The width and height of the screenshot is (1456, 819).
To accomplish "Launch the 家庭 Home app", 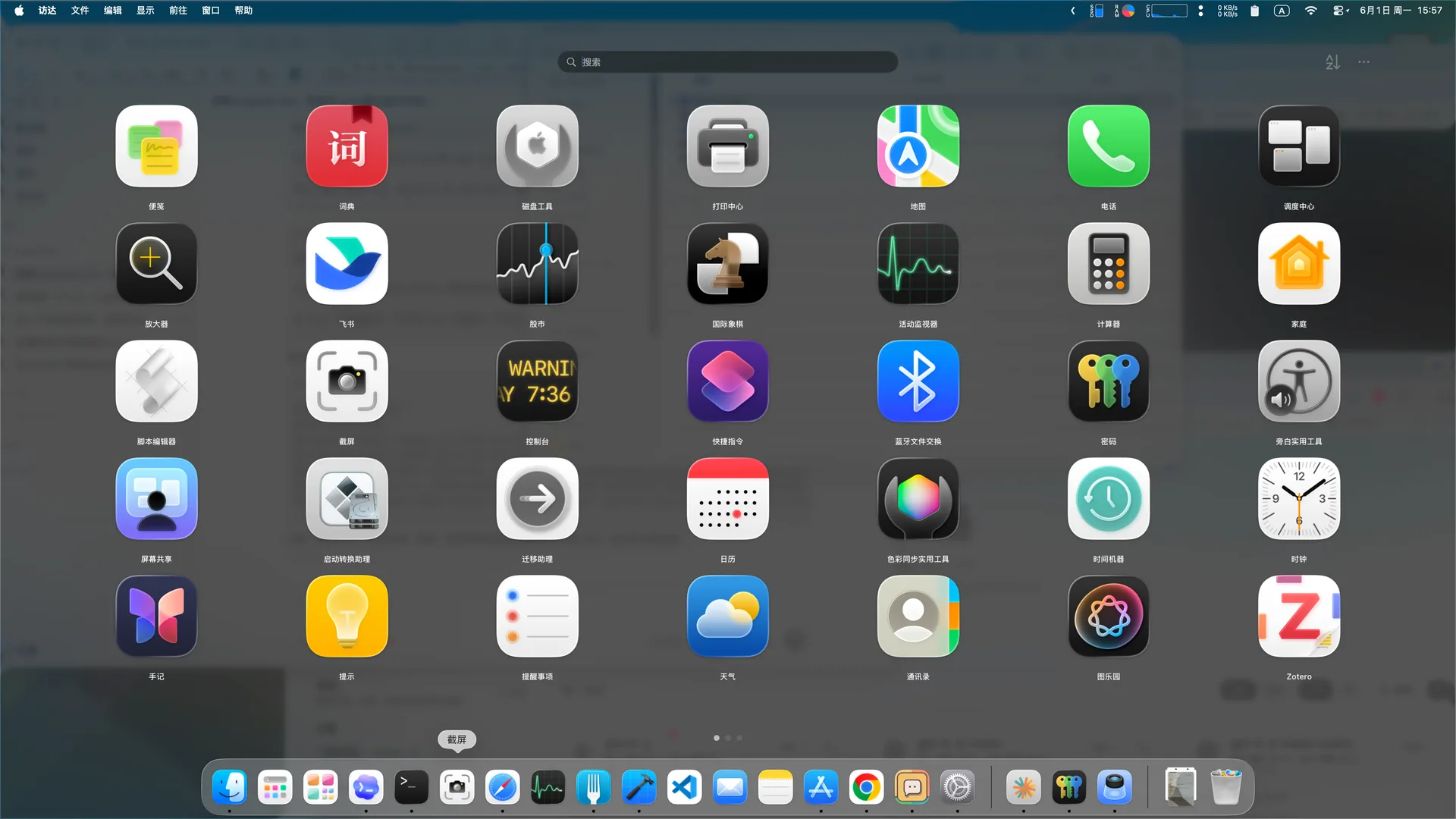I will pyautogui.click(x=1298, y=264).
